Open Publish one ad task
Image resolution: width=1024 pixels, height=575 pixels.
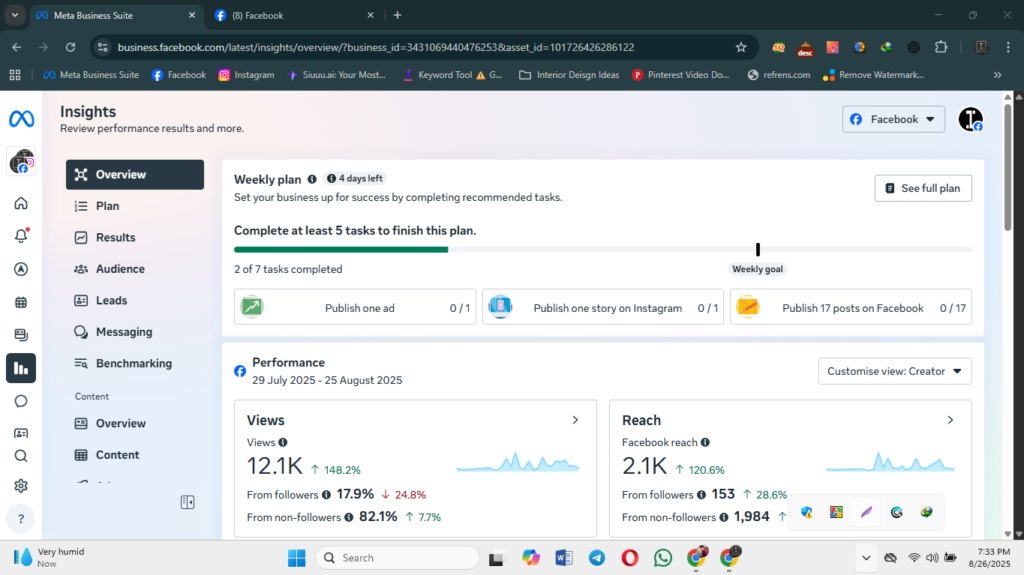[355, 307]
